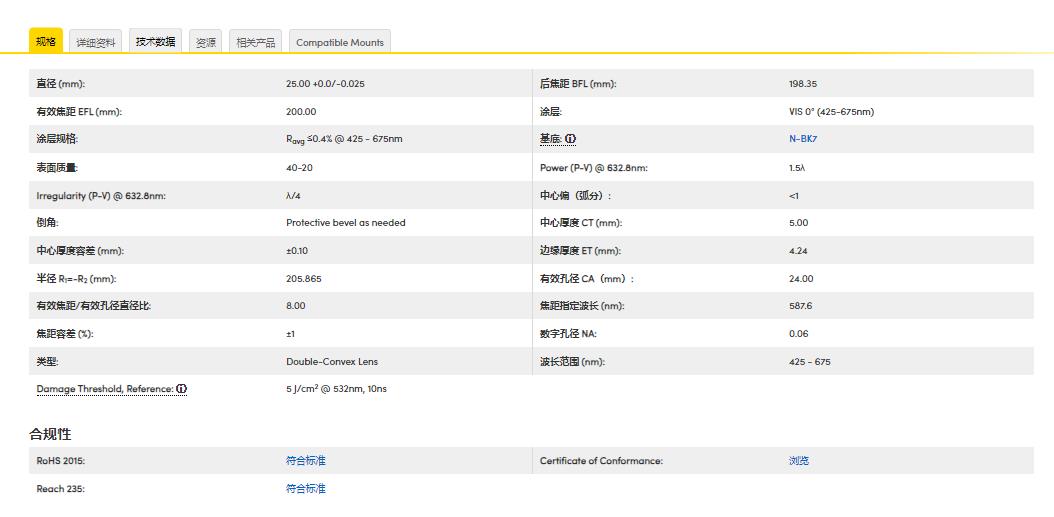This screenshot has height=517, width=1054.
Task: Click the info icon beside 基底
Action: pos(571,139)
